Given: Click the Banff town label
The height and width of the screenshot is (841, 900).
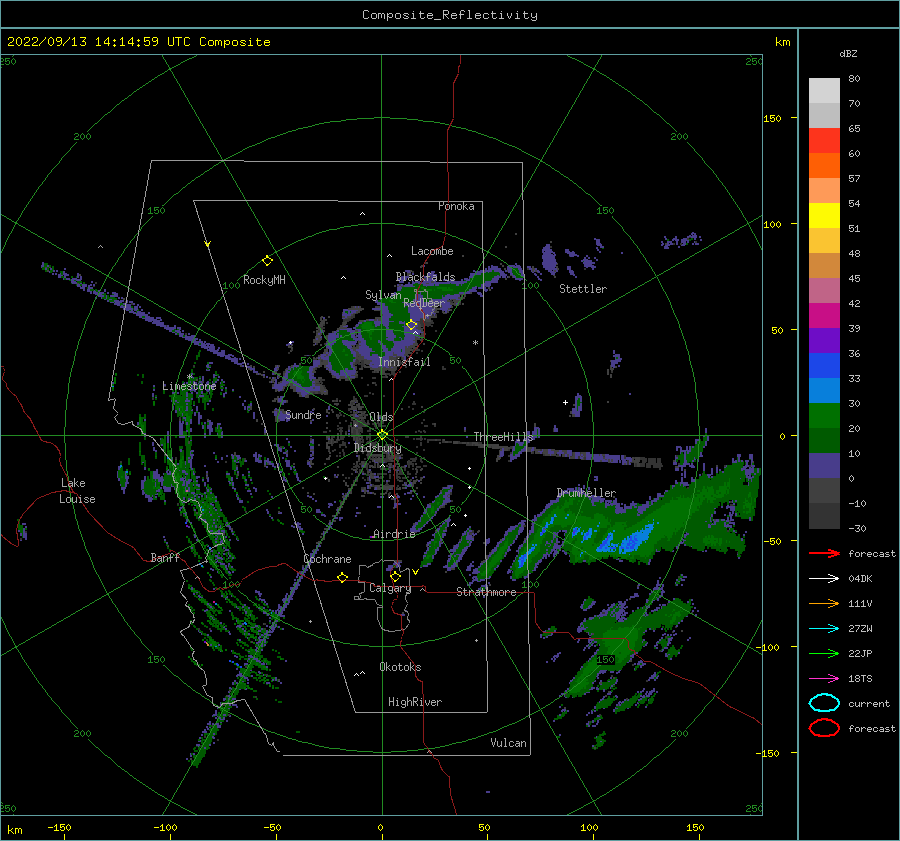Looking at the screenshot, I should tap(165, 558).
